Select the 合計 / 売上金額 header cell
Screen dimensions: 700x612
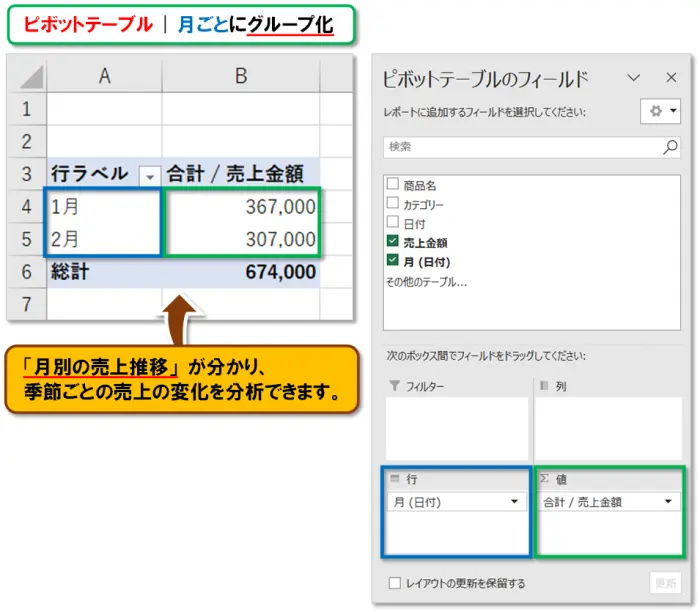(x=241, y=174)
